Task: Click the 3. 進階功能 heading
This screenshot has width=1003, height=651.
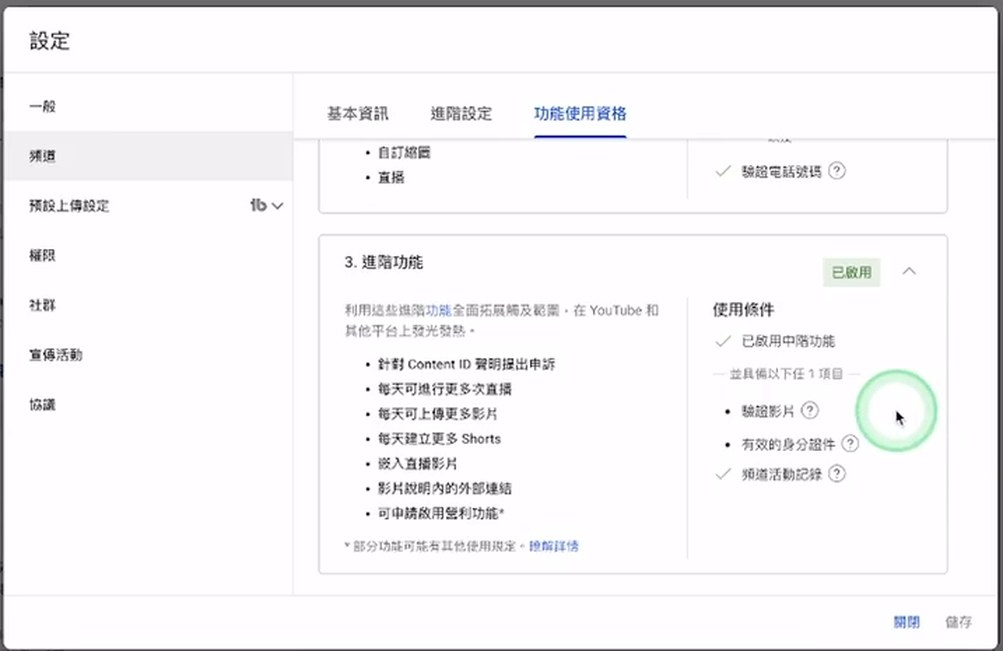Action: 383,262
